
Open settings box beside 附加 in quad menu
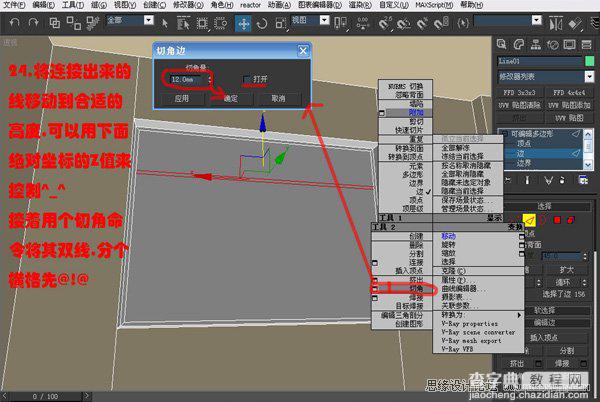(382, 113)
